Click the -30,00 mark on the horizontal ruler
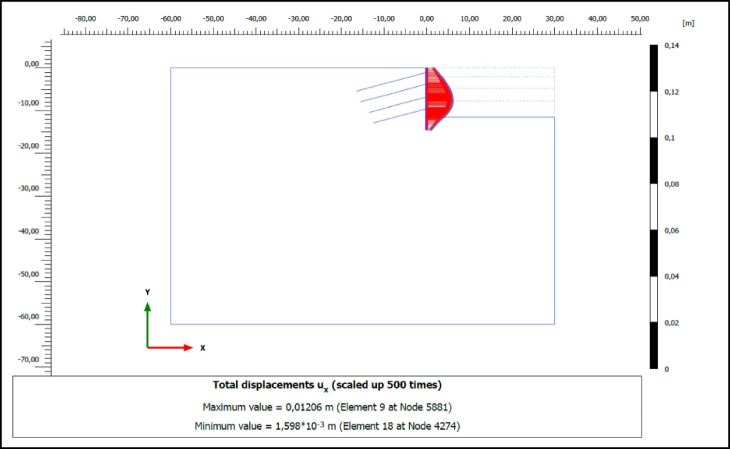730x449 pixels. [298, 19]
